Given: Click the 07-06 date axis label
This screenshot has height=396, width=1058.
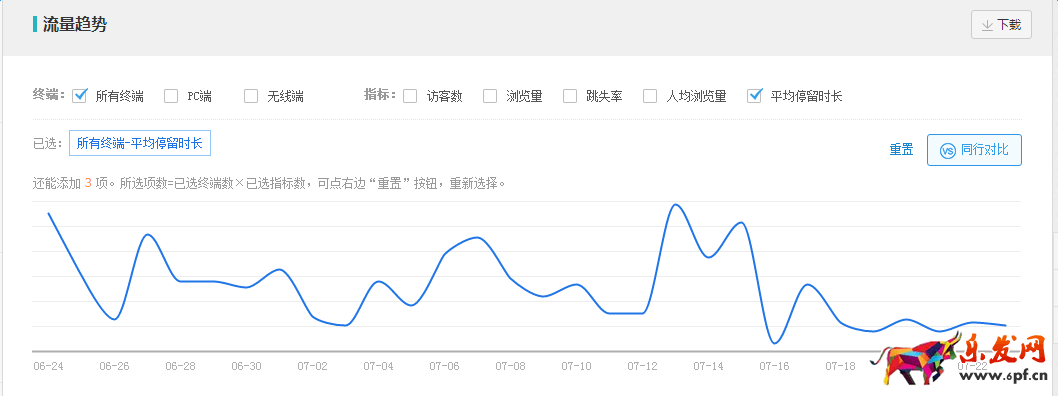Looking at the screenshot, I should click(445, 366).
